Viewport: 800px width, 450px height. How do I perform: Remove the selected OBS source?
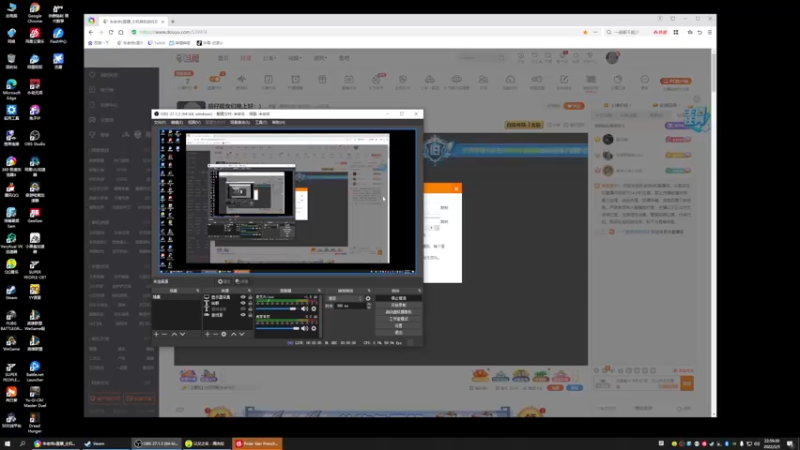[x=215, y=334]
